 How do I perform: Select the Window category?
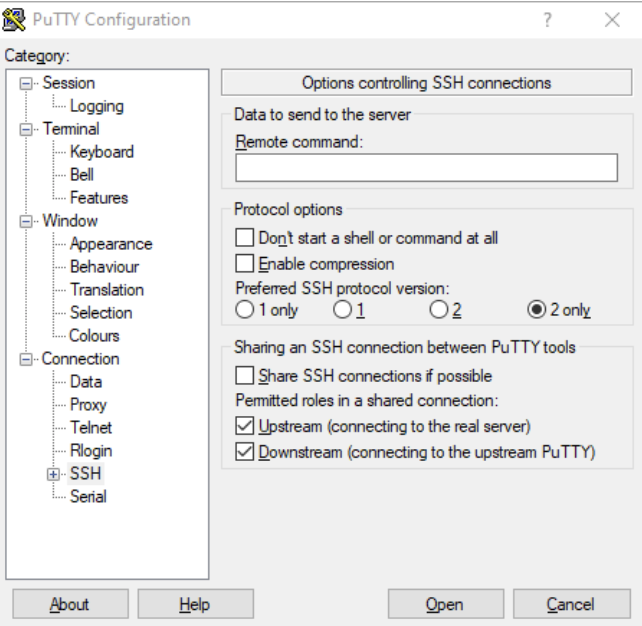click(70, 221)
